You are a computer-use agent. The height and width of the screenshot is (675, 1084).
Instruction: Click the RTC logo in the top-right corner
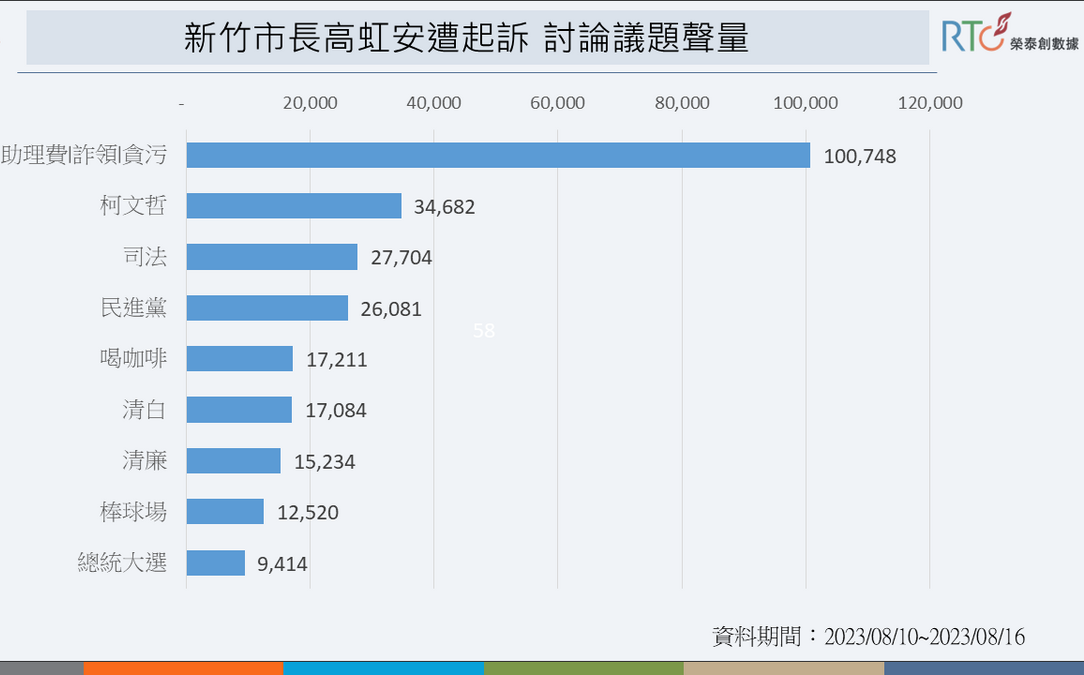click(1009, 36)
